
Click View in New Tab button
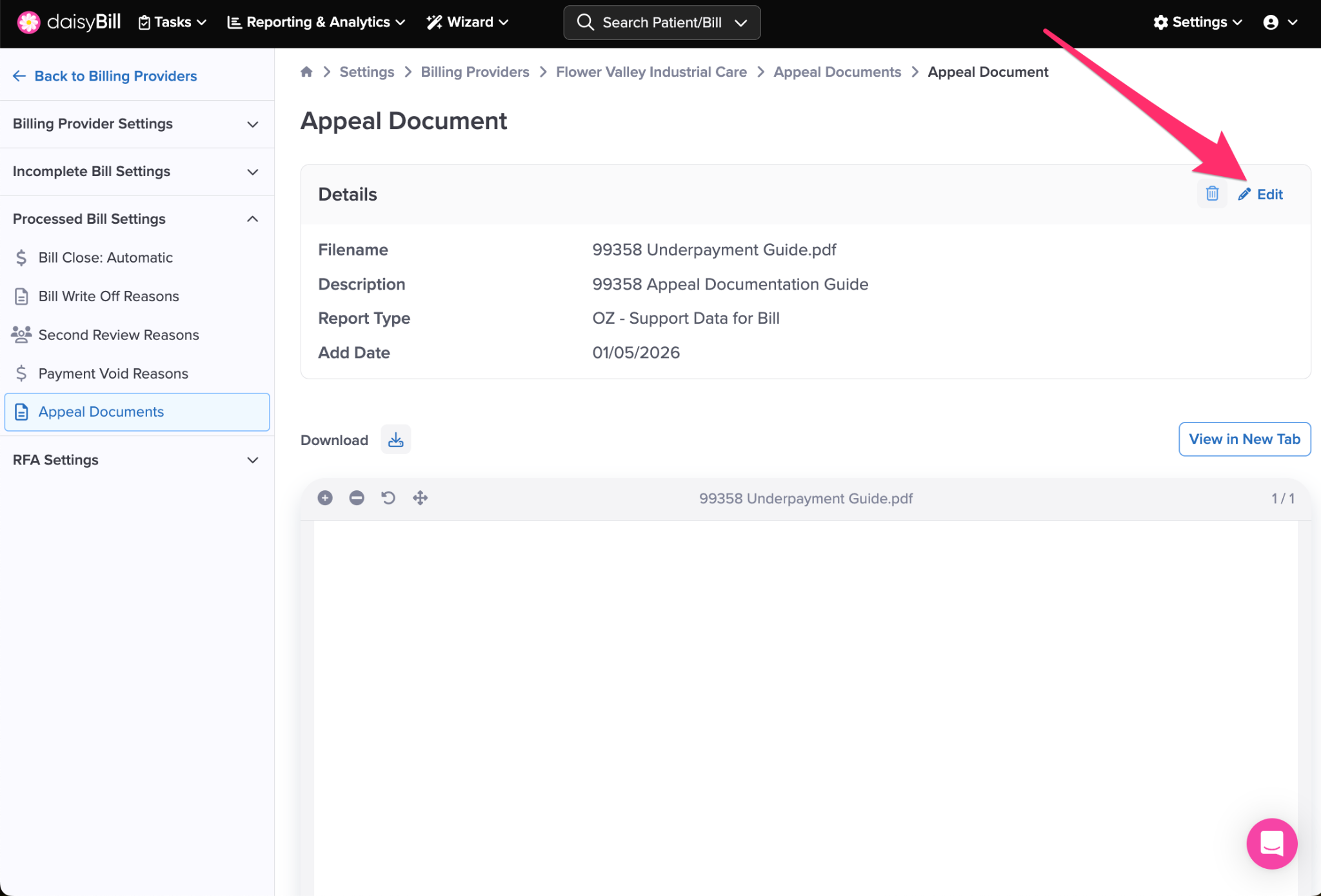coord(1244,439)
